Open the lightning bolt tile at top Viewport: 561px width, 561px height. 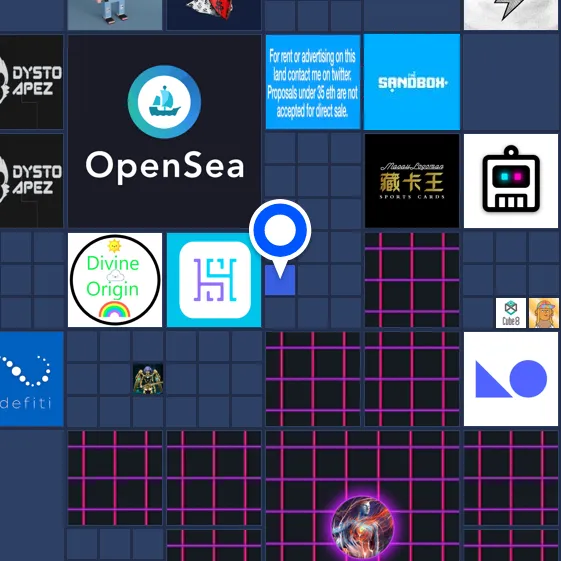click(x=511, y=15)
